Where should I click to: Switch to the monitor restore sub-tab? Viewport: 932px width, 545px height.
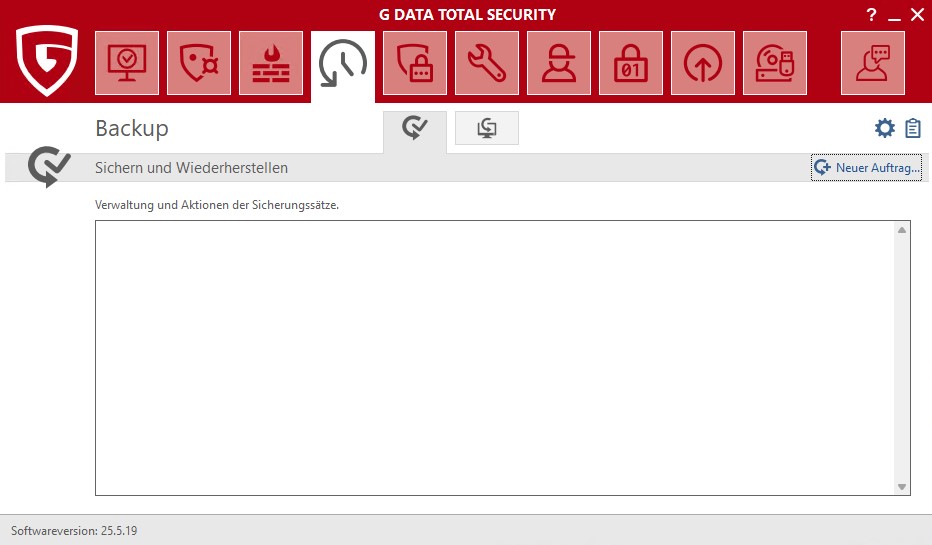(x=487, y=129)
